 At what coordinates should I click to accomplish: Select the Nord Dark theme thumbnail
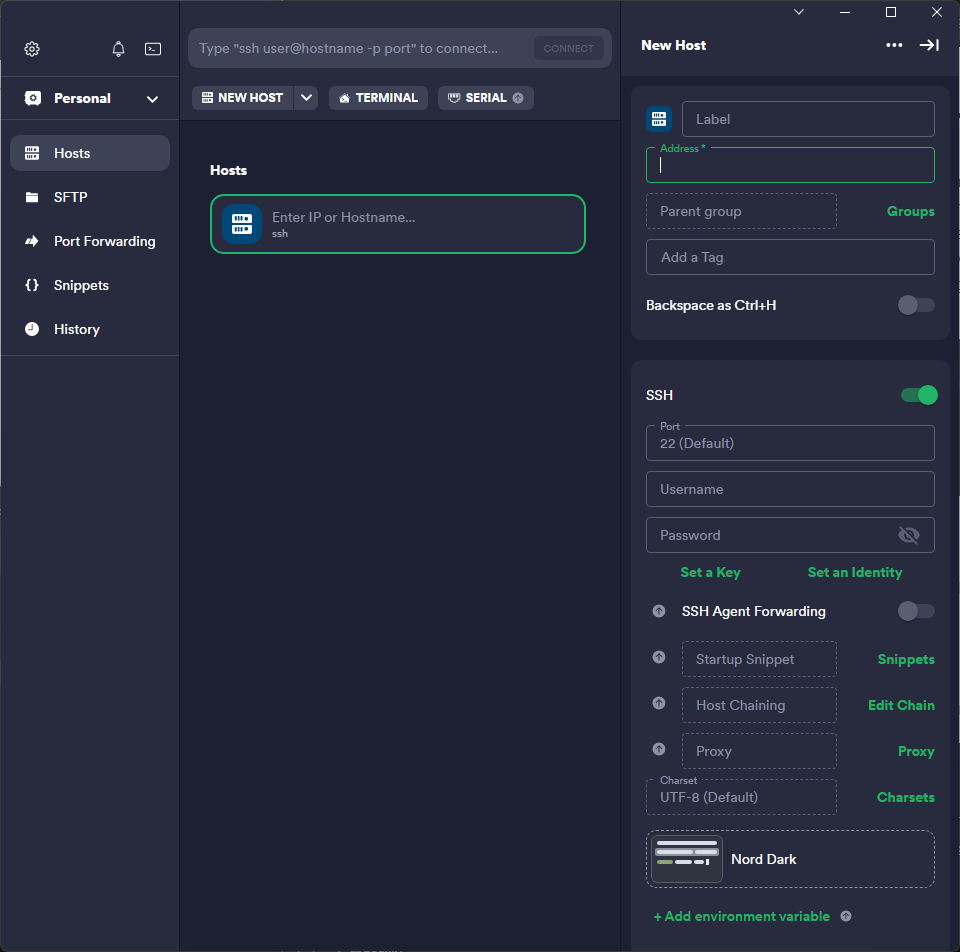(687, 859)
